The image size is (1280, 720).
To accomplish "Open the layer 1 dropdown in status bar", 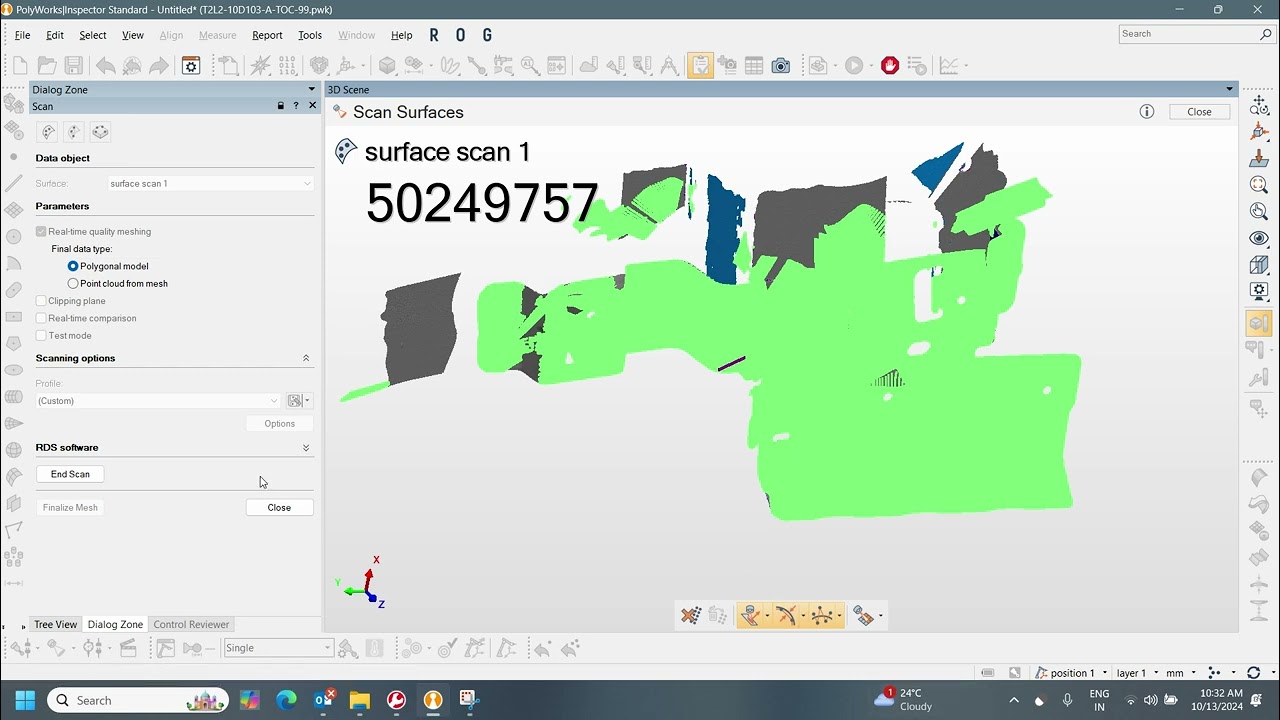I will click(x=1137, y=673).
